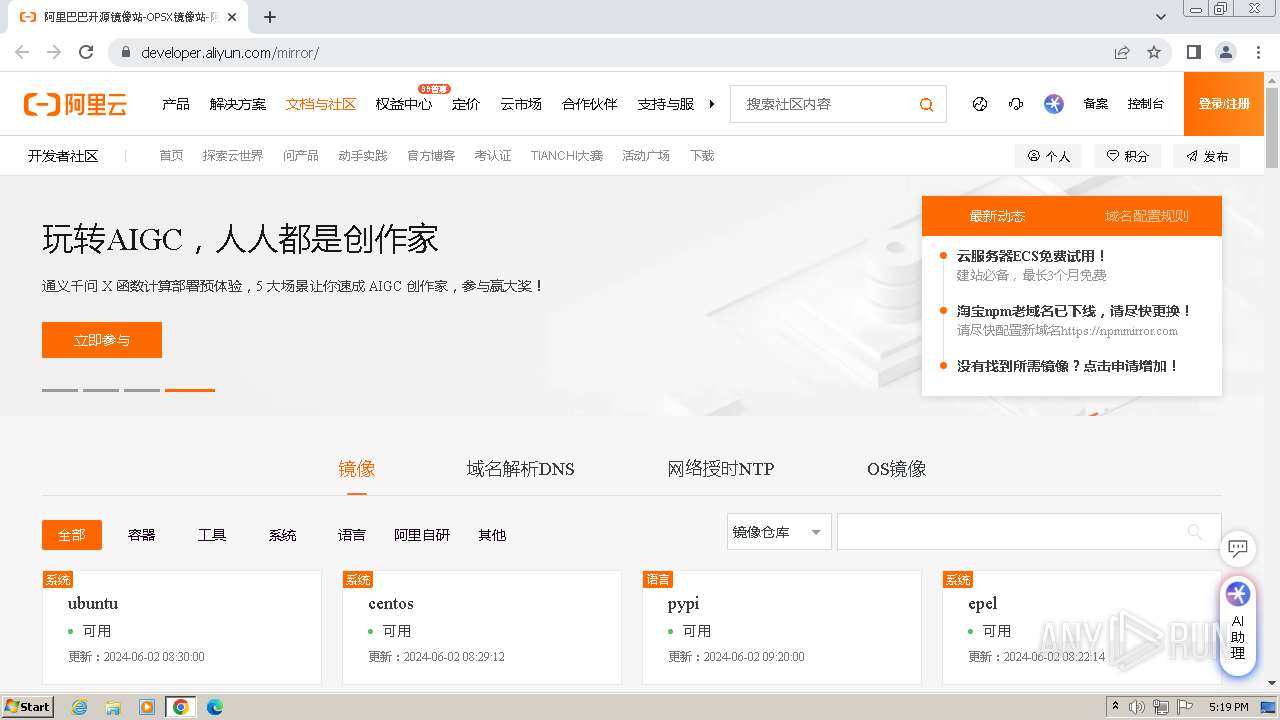The image size is (1280, 720).
Task: Open Windows Media Player from taskbar
Action: [x=147, y=707]
